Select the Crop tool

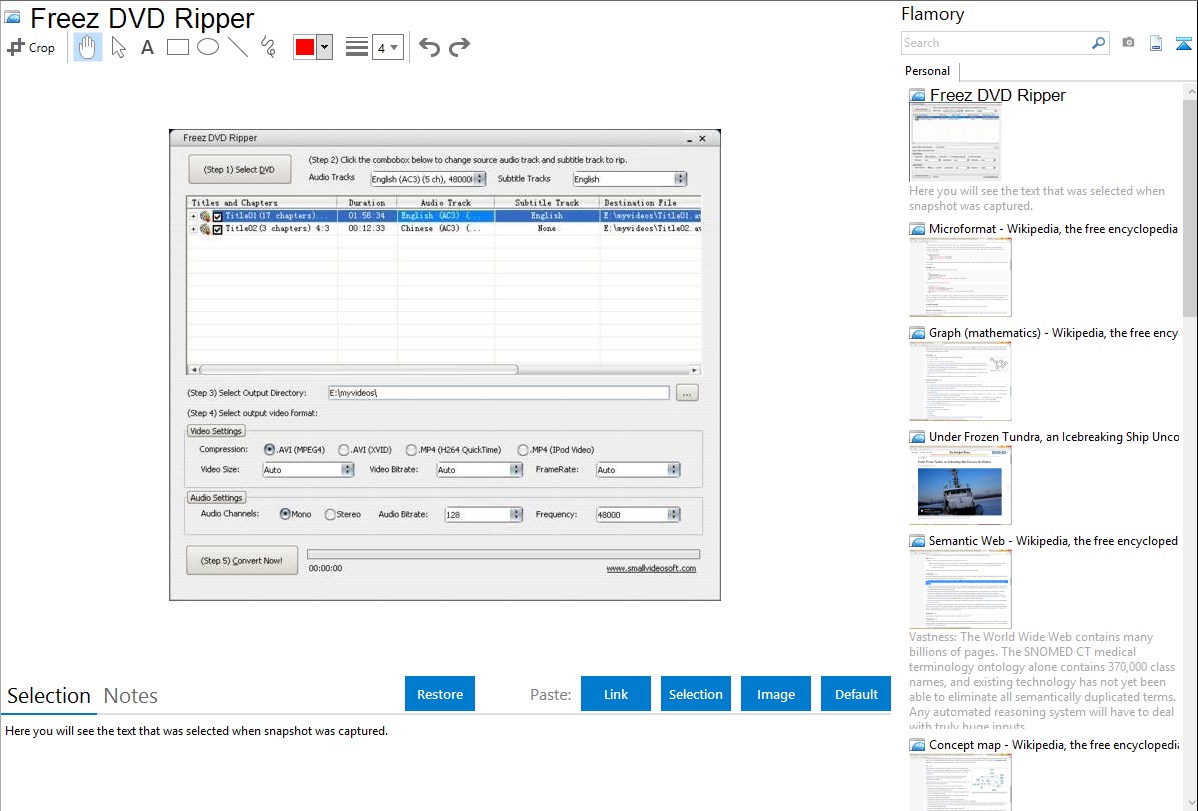coord(31,47)
